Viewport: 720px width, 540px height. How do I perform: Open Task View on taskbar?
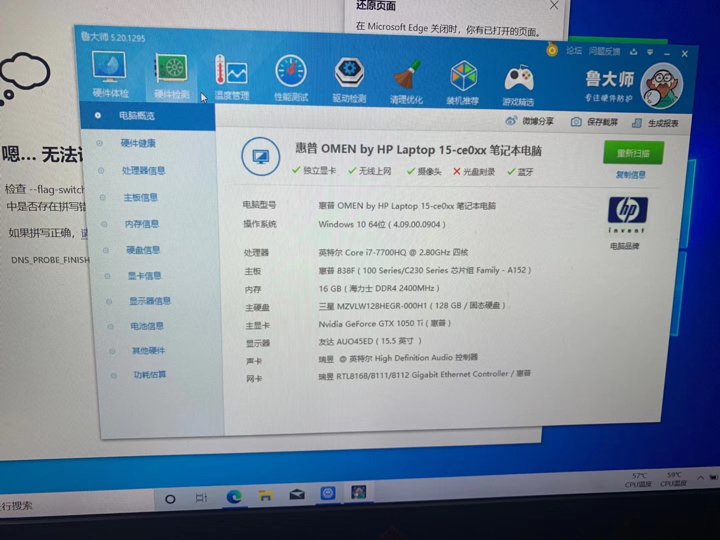[x=201, y=498]
